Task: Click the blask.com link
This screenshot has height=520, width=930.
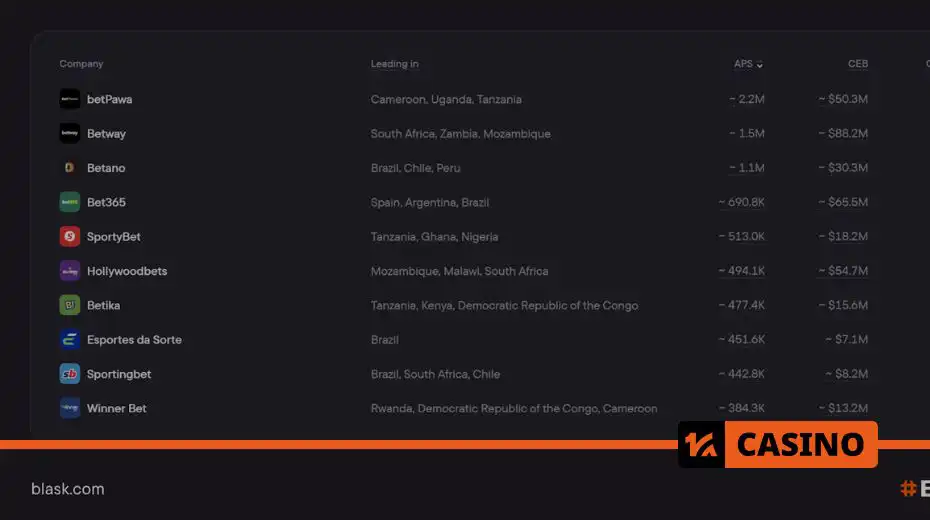Action: coord(68,489)
